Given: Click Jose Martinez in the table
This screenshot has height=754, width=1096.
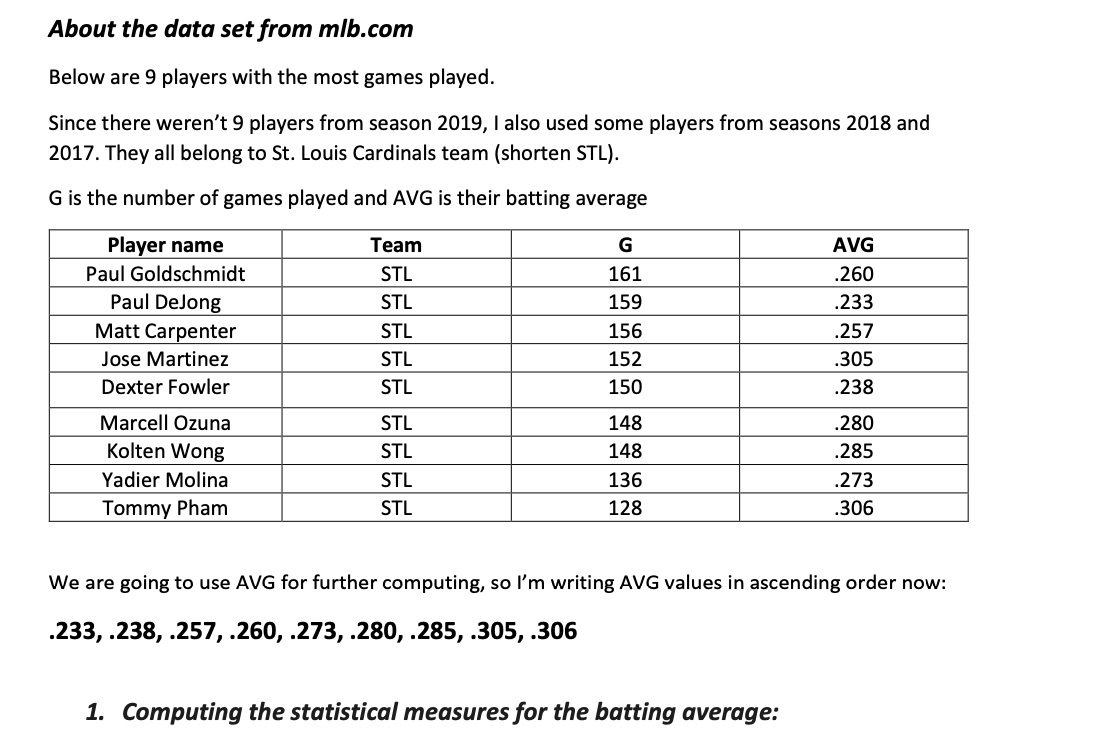Looking at the screenshot, I should coord(165,358).
